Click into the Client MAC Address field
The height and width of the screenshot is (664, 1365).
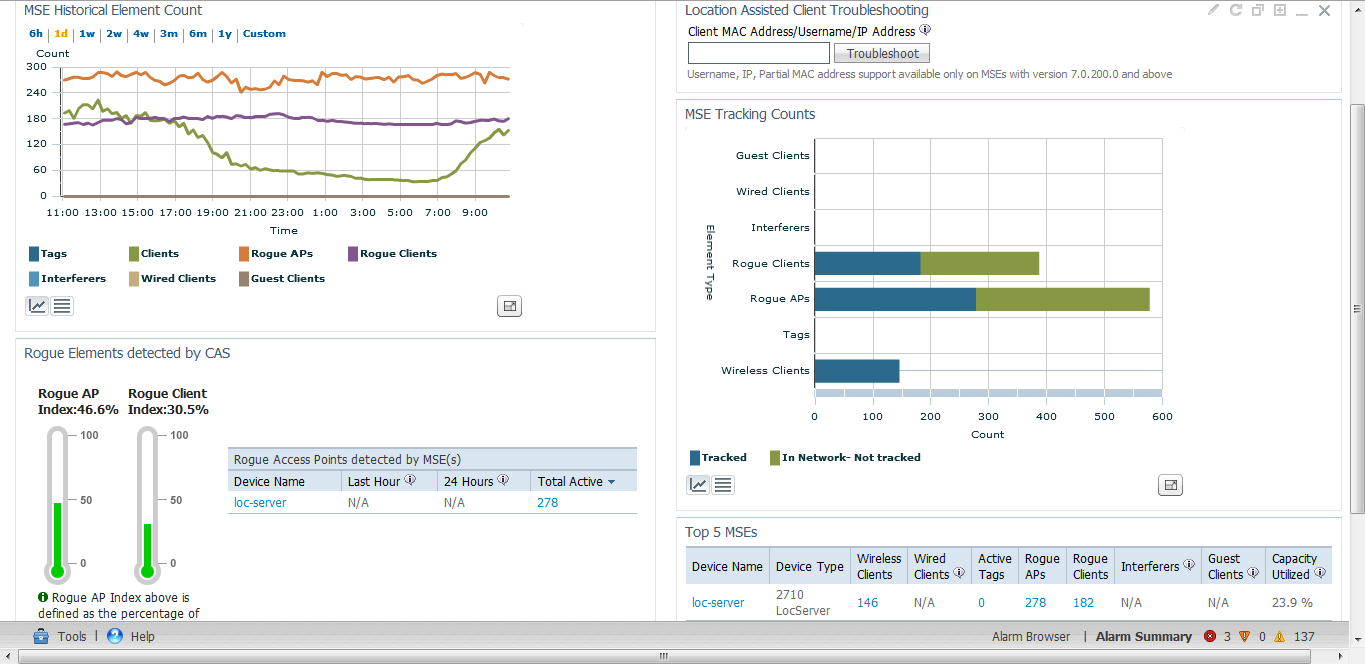click(759, 53)
